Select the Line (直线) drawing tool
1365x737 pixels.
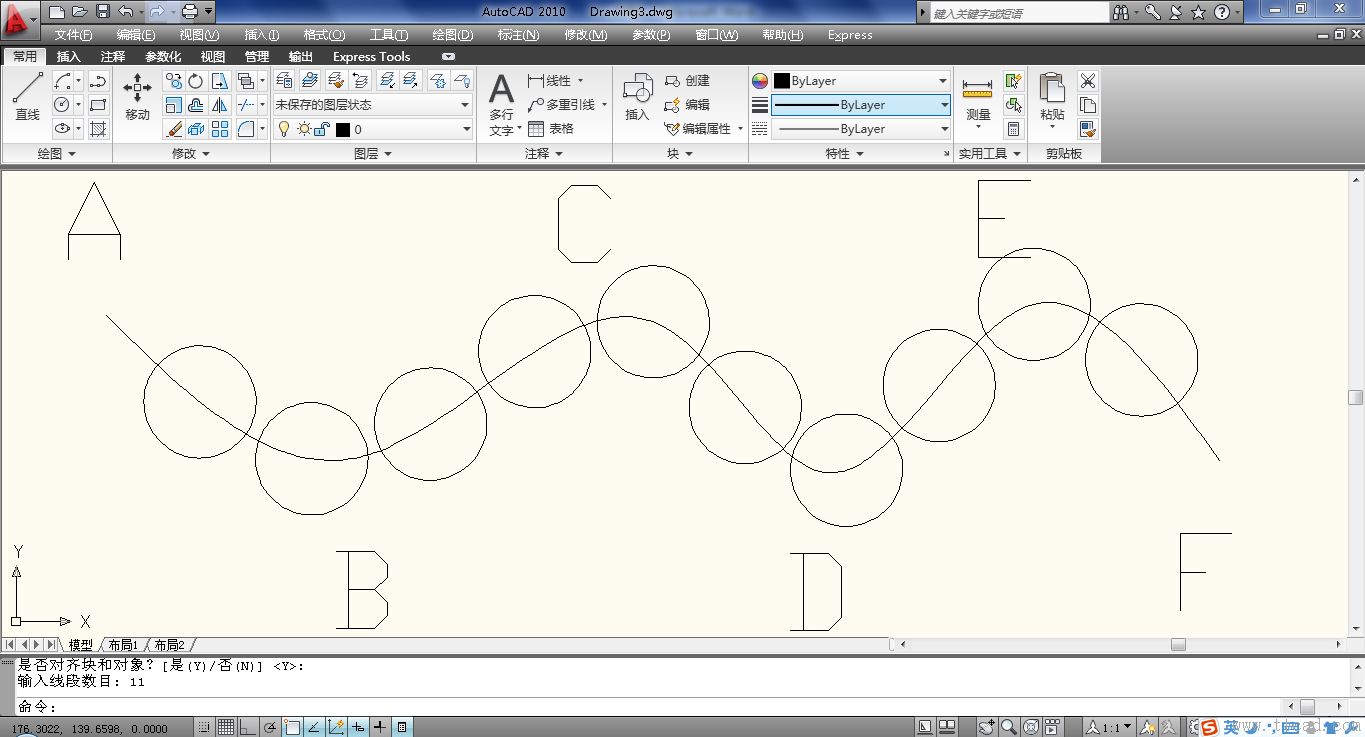[27, 97]
